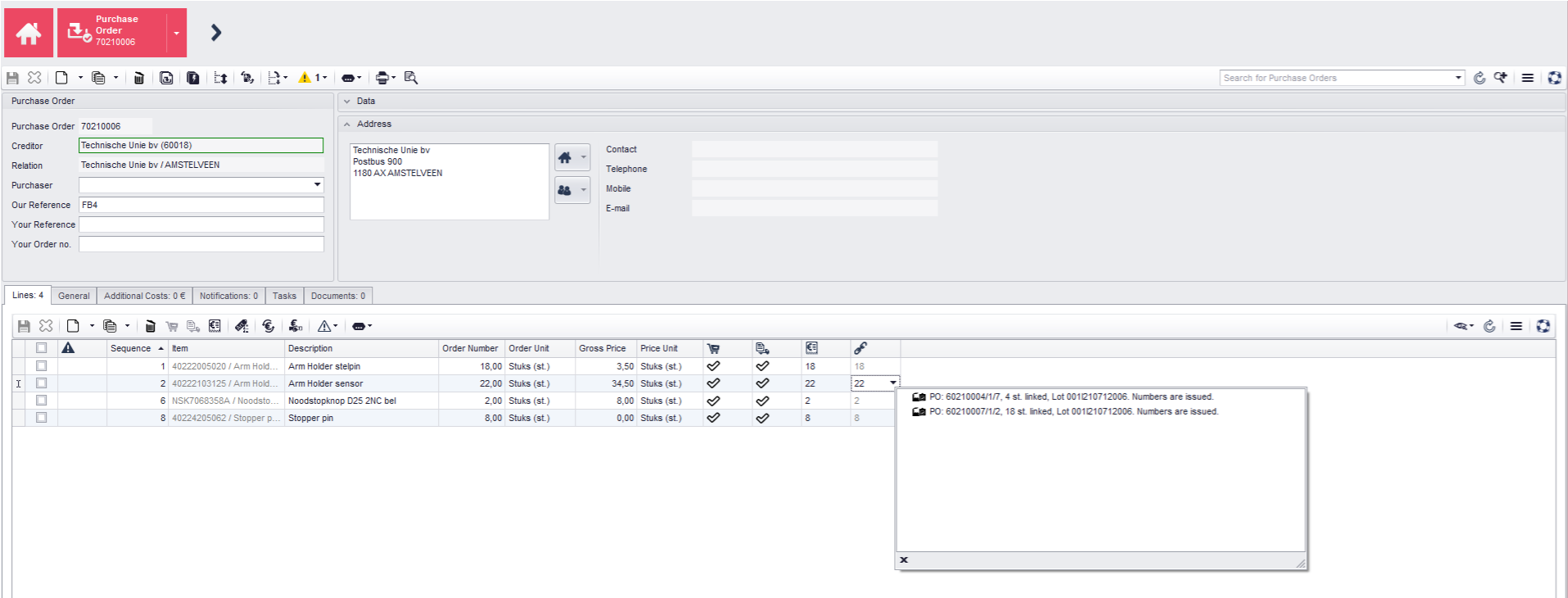The width and height of the screenshot is (1568, 598).
Task: Click the reload icon at far right of top toolbar
Action: pyautogui.click(x=1554, y=78)
